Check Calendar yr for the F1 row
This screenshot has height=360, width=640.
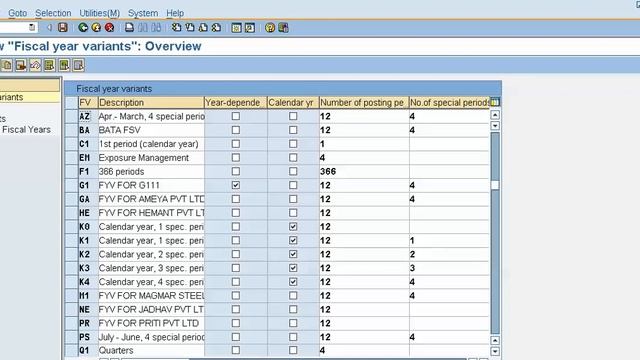tap(293, 171)
